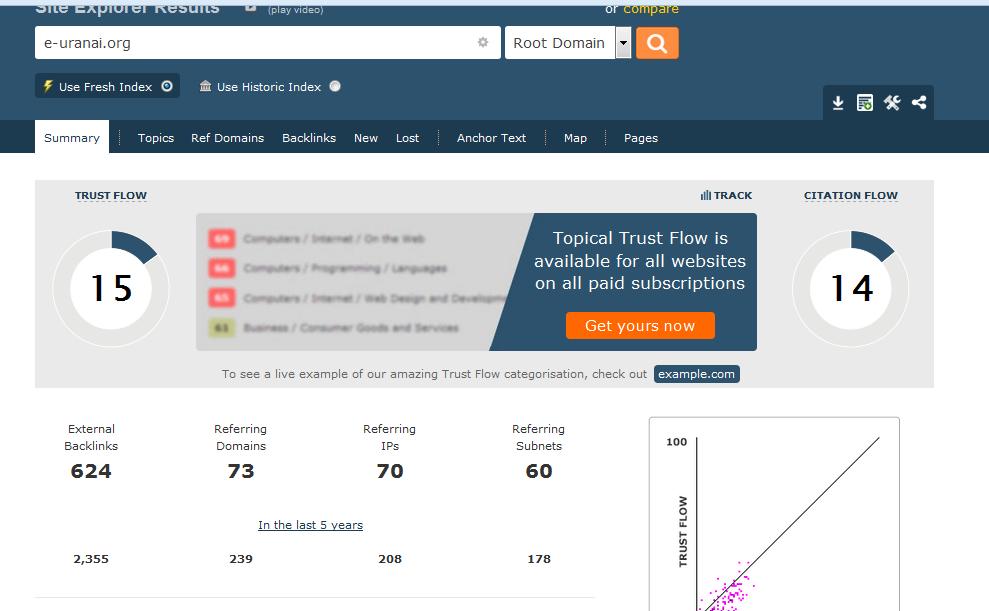Open the gear settings in the search field
989x611 pixels.
(x=483, y=42)
